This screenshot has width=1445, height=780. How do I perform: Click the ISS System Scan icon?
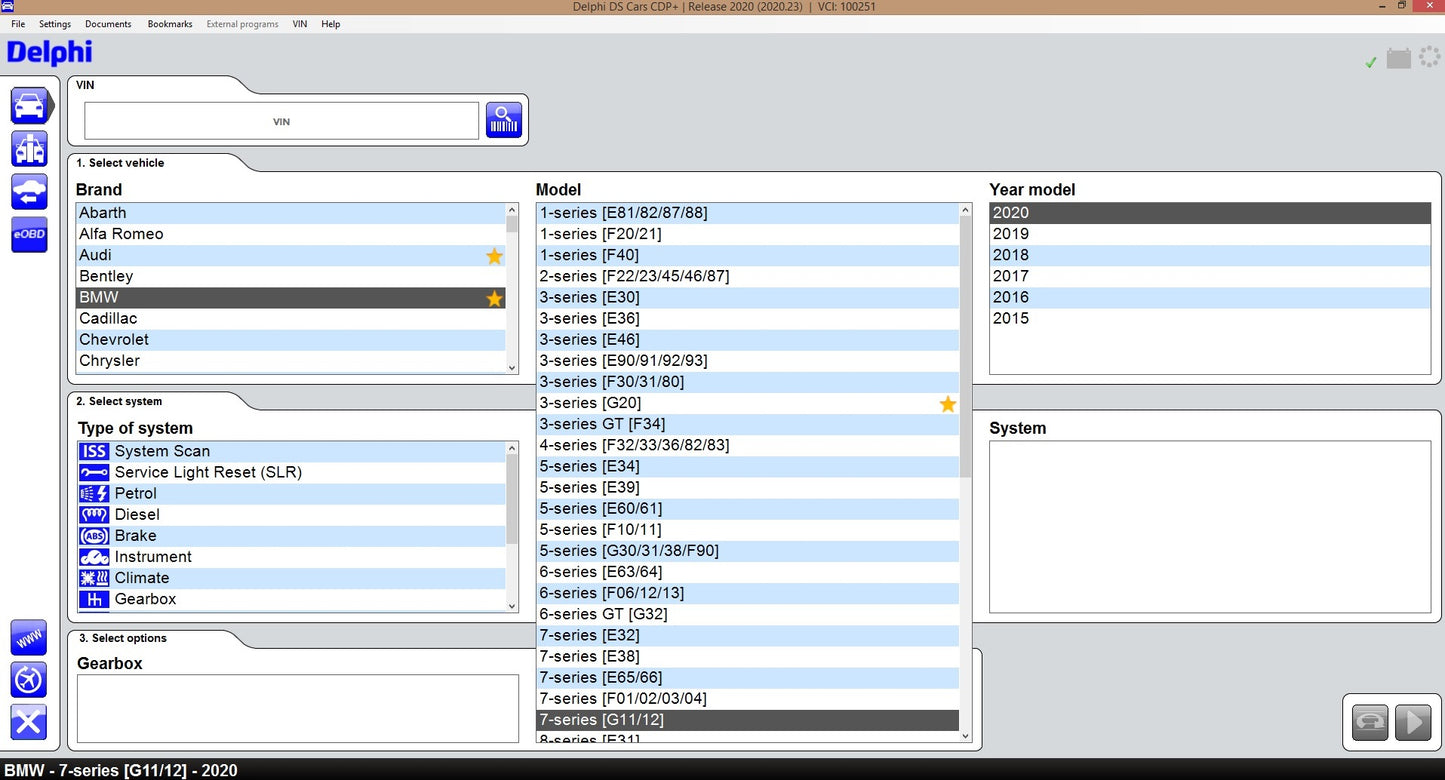94,451
